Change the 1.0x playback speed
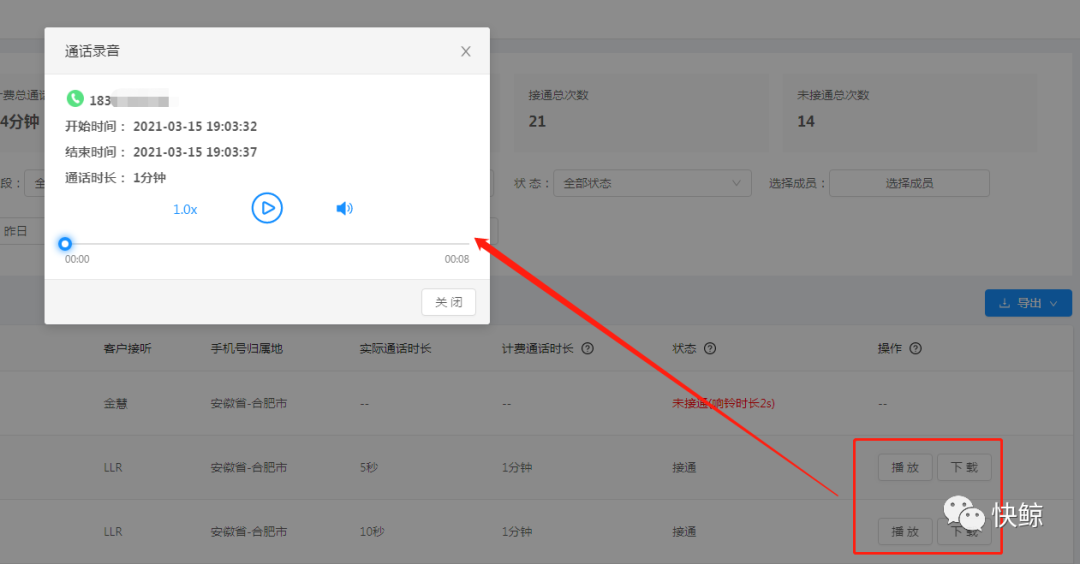The width and height of the screenshot is (1080, 564). click(x=185, y=210)
